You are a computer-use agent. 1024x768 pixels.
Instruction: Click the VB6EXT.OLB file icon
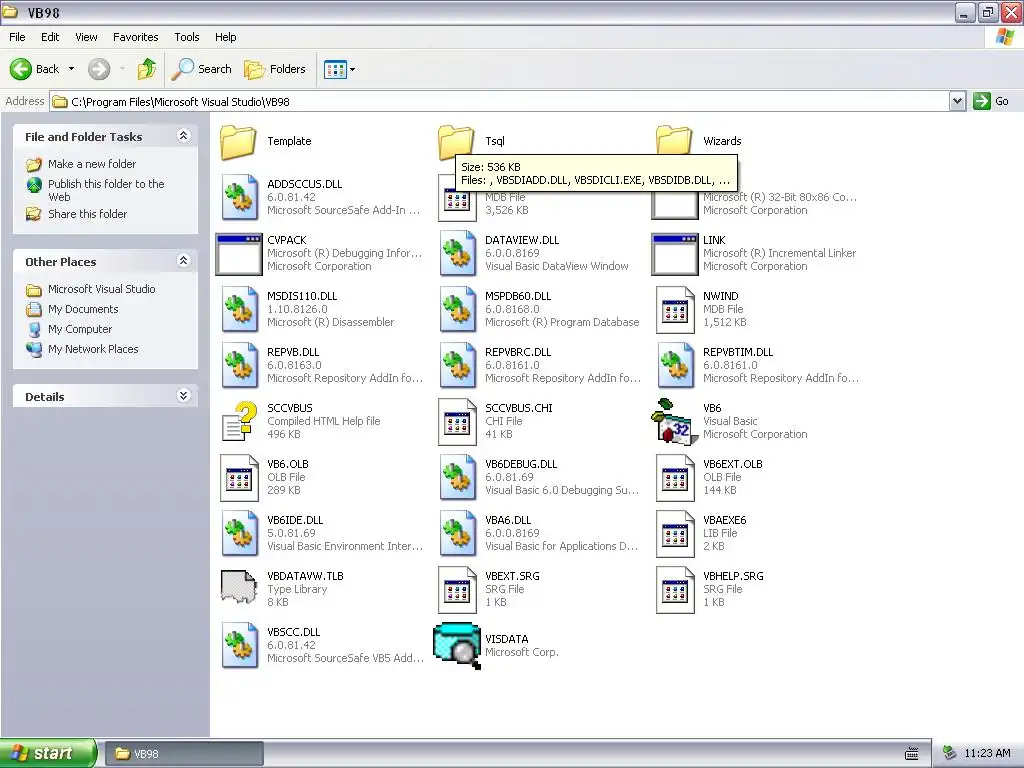675,478
